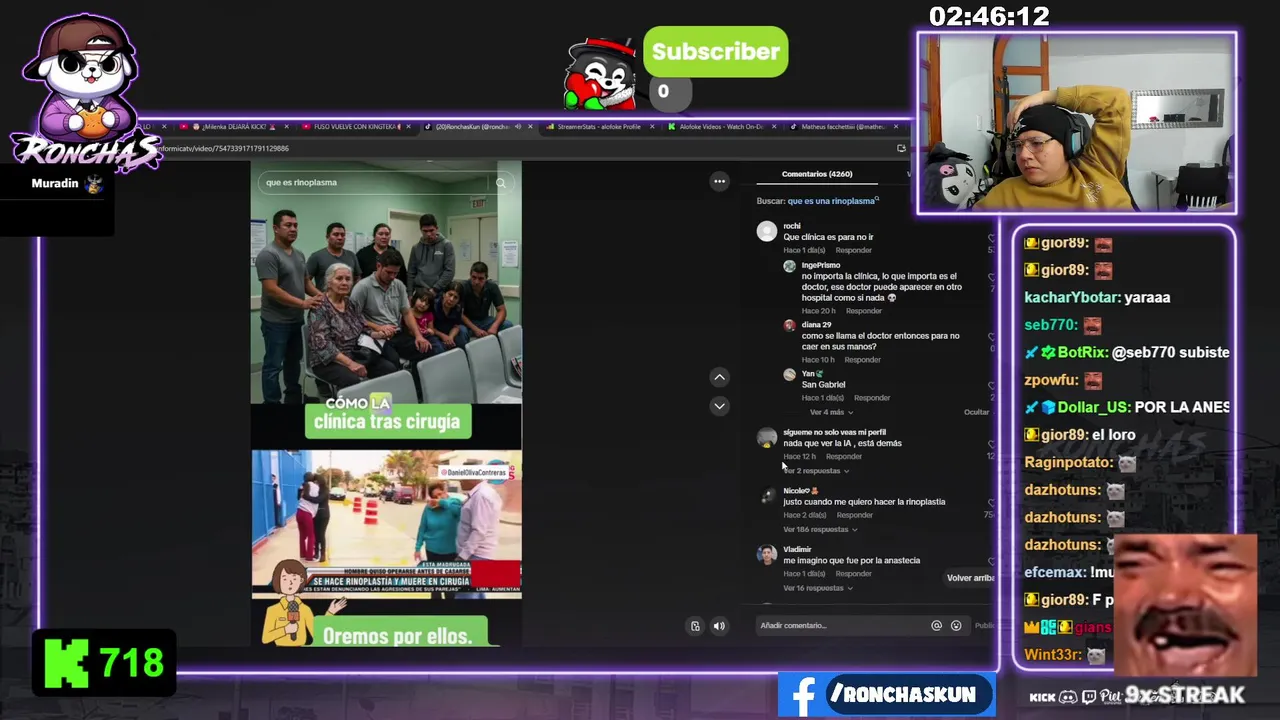This screenshot has height=720, width=1280.
Task: Open Yan's profile avatar
Action: pyautogui.click(x=789, y=374)
